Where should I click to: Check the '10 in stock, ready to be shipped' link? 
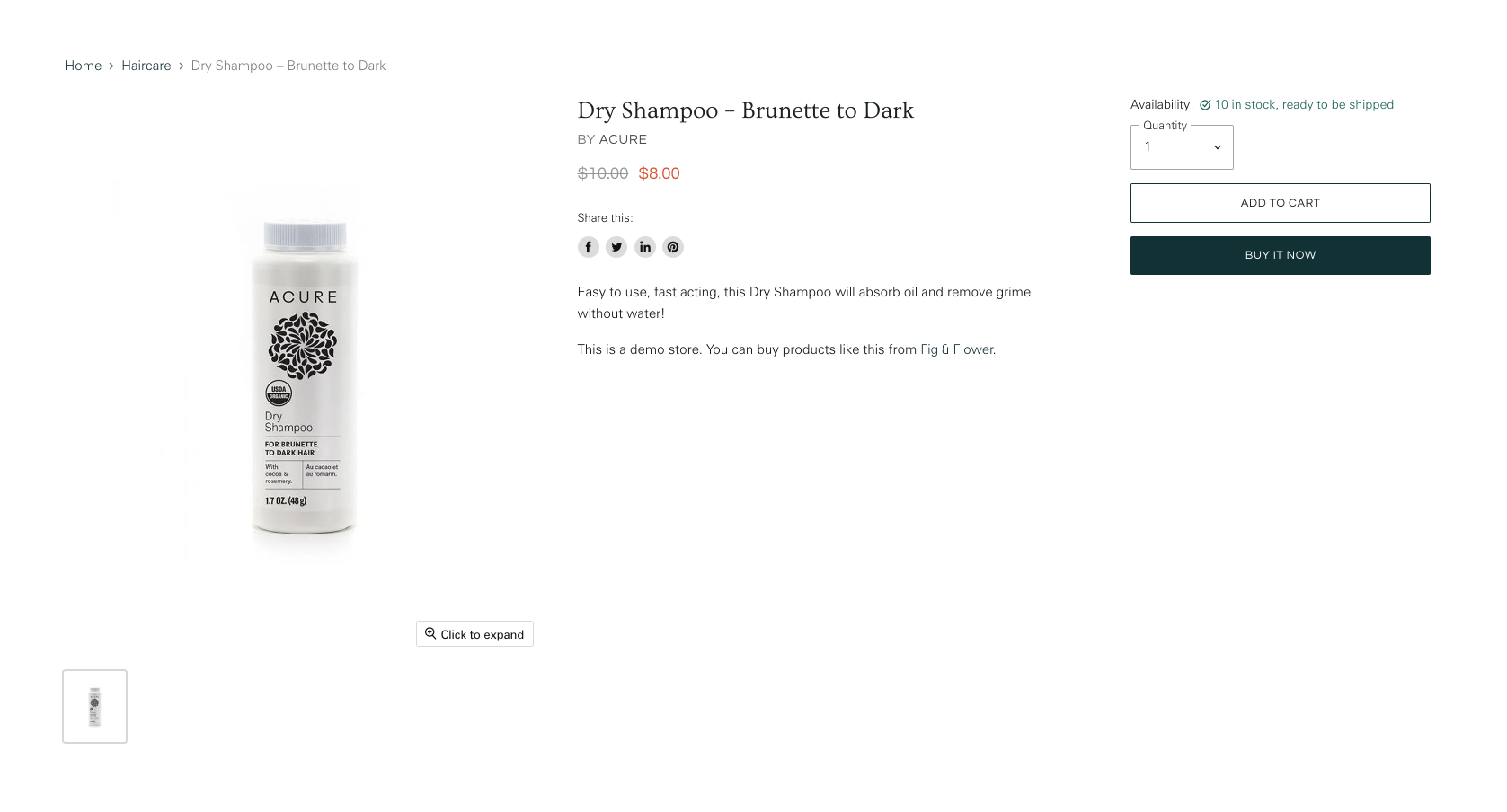[x=1304, y=104]
